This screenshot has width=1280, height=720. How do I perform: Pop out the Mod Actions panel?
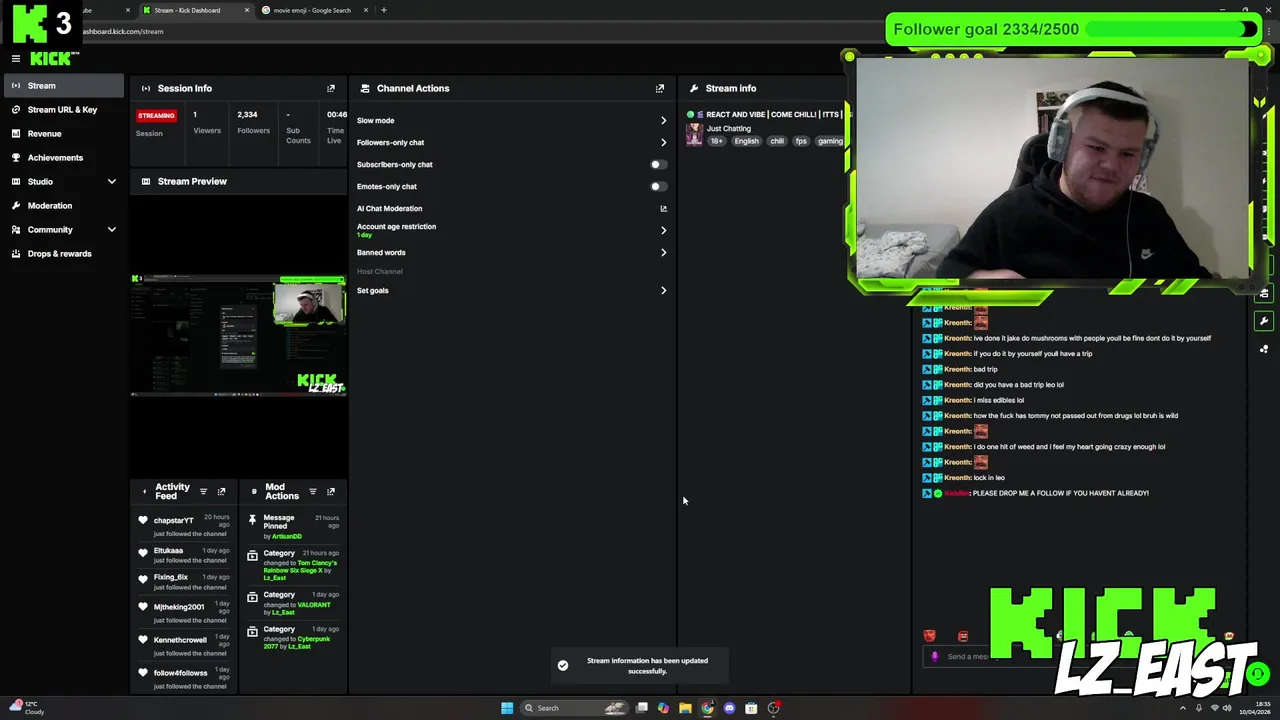[x=330, y=491]
